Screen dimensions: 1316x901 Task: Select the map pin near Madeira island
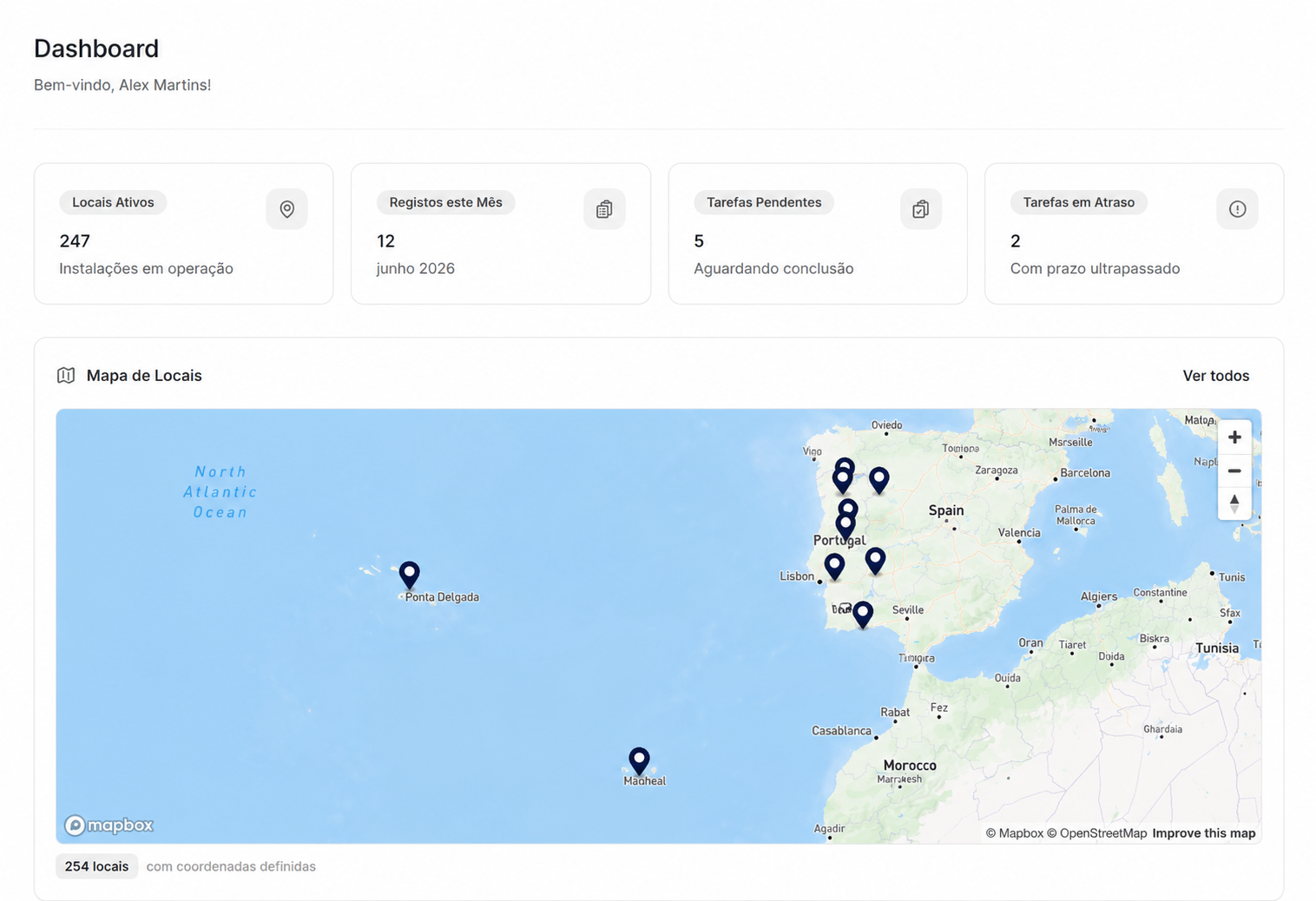tap(639, 761)
